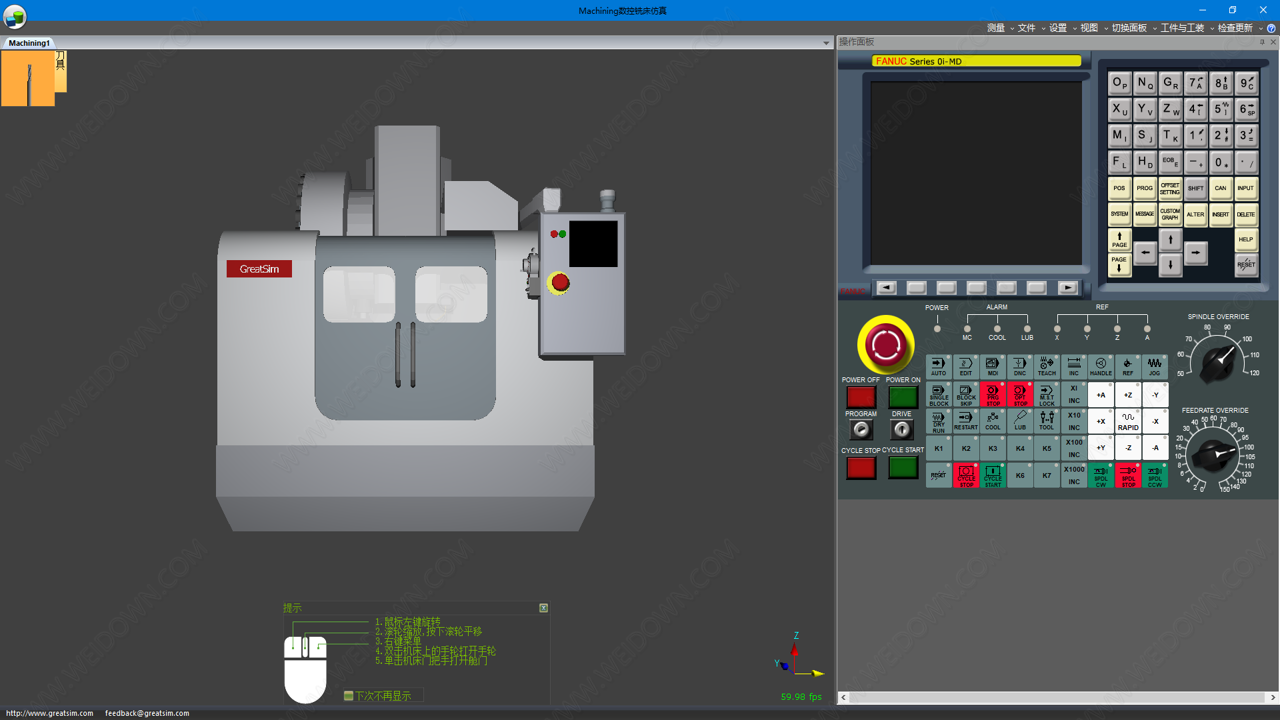Expand the document tab list arrow

[826, 43]
